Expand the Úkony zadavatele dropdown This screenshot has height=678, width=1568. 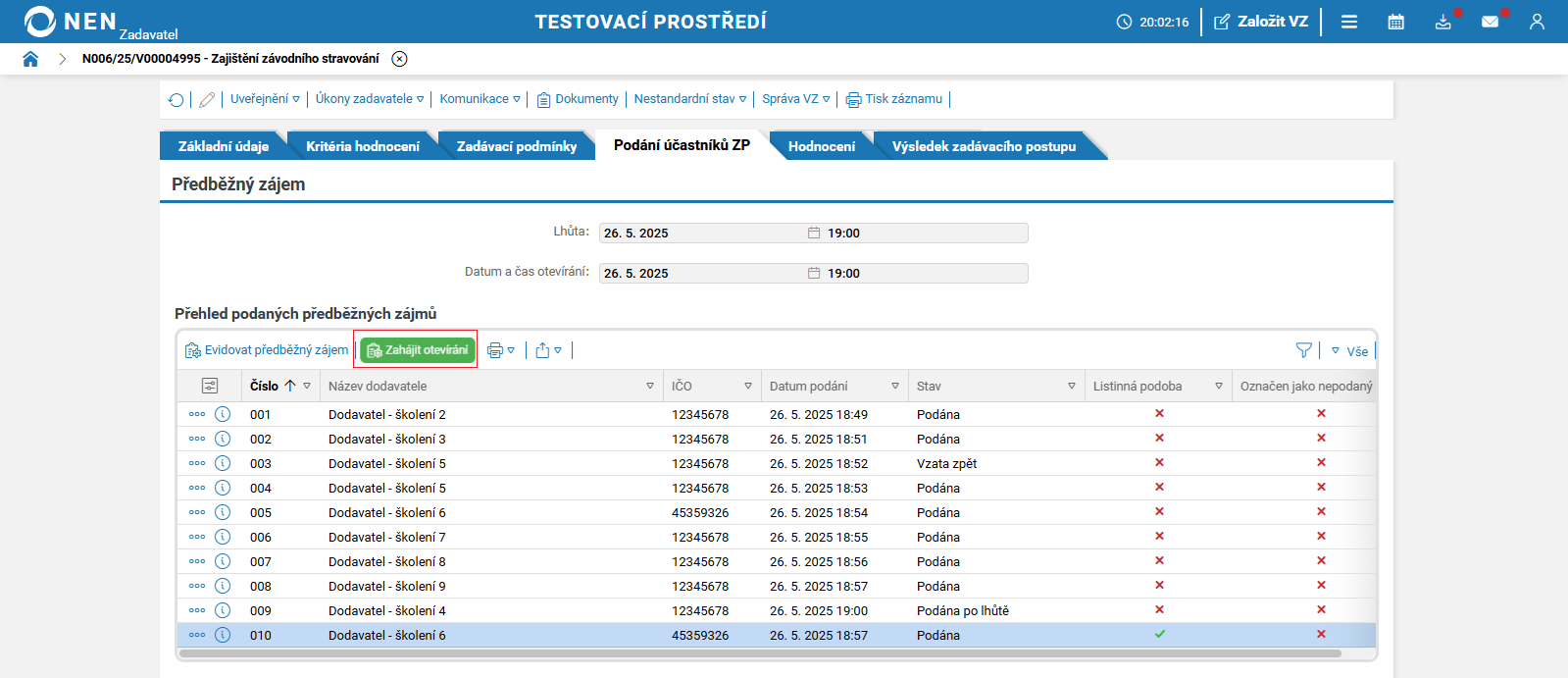[x=370, y=99]
